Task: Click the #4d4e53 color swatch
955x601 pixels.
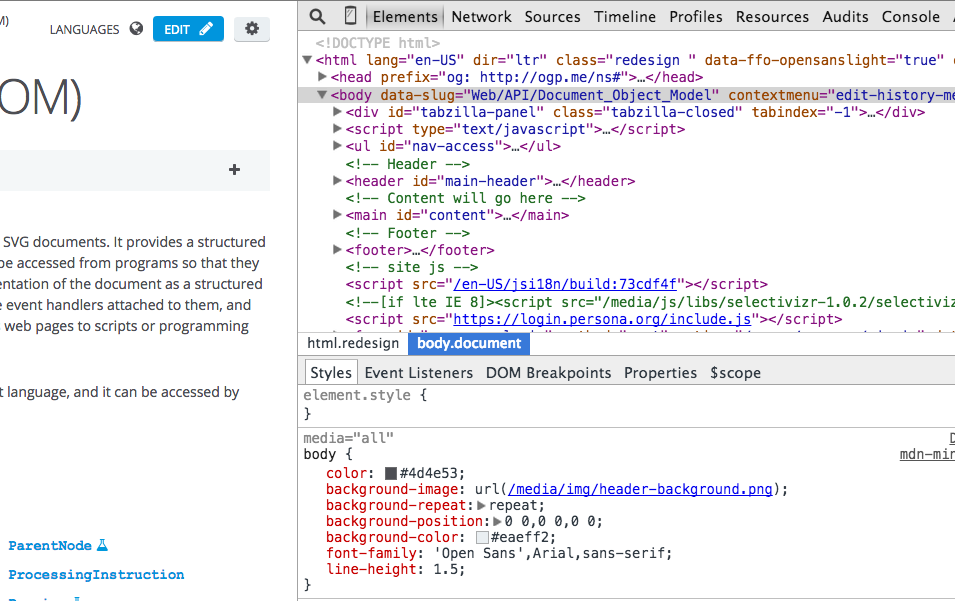Action: point(391,473)
